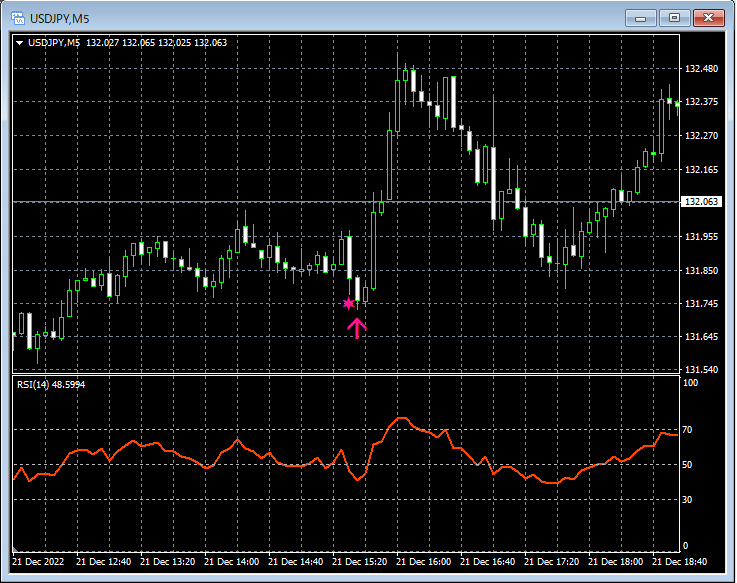
Task: Minimize the USDJPY,M5 chart window
Action: 640,18
